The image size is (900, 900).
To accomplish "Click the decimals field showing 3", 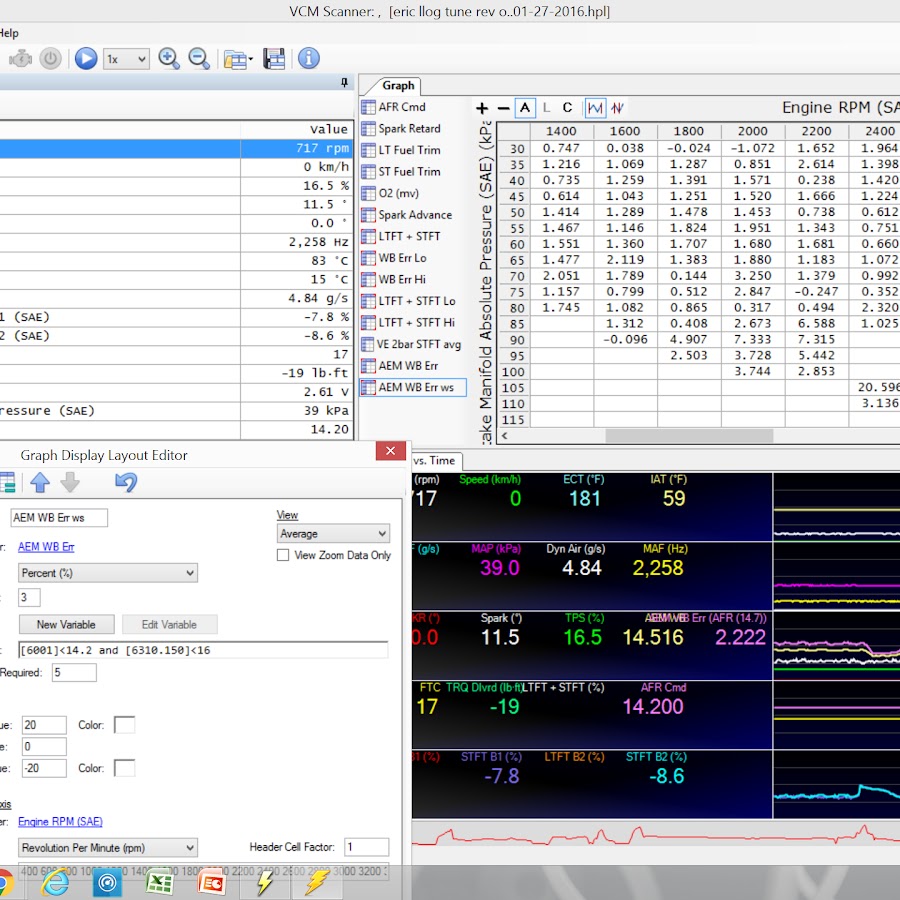I will (x=29, y=598).
